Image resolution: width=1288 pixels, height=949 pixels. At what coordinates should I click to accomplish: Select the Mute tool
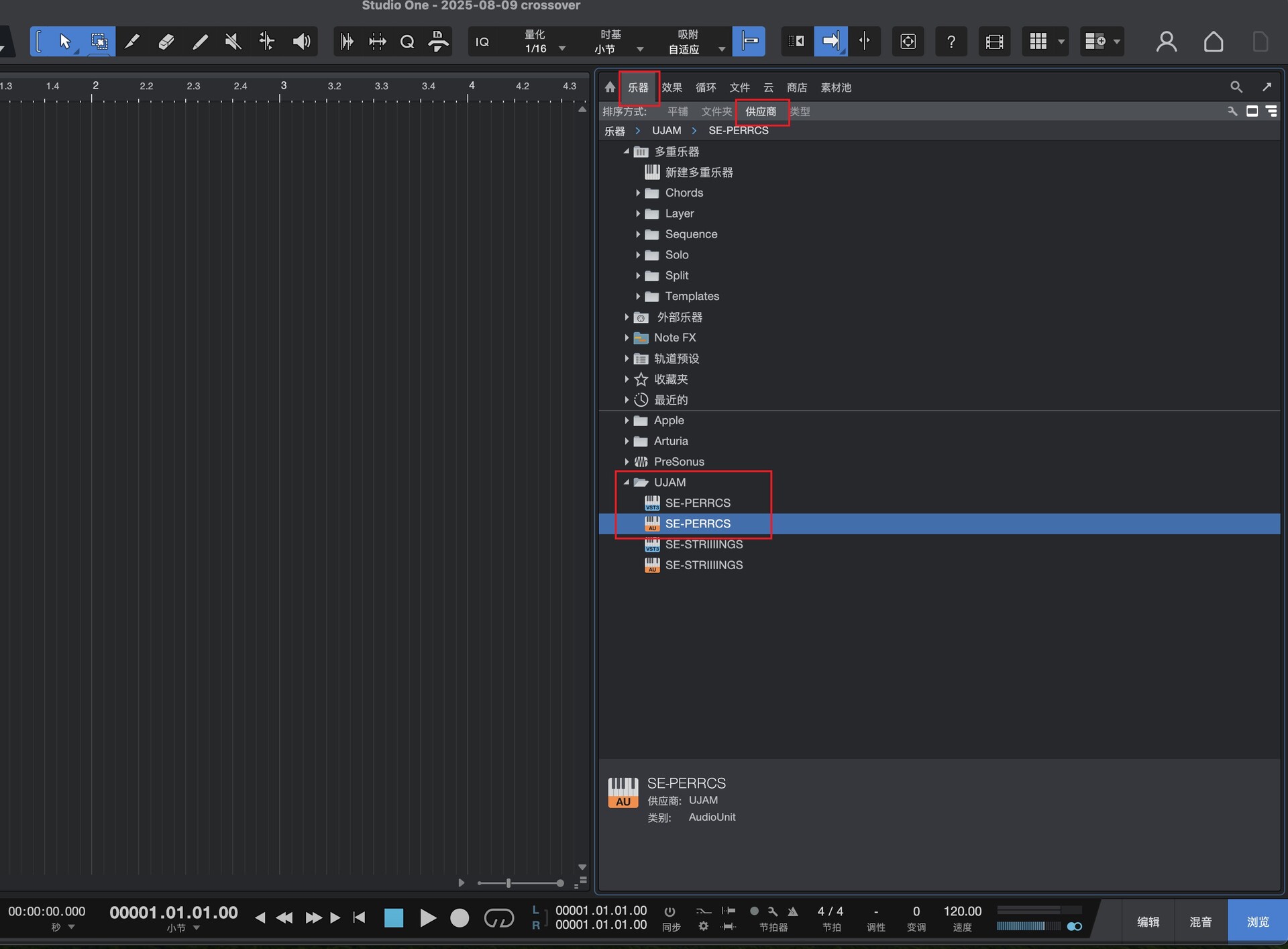233,42
